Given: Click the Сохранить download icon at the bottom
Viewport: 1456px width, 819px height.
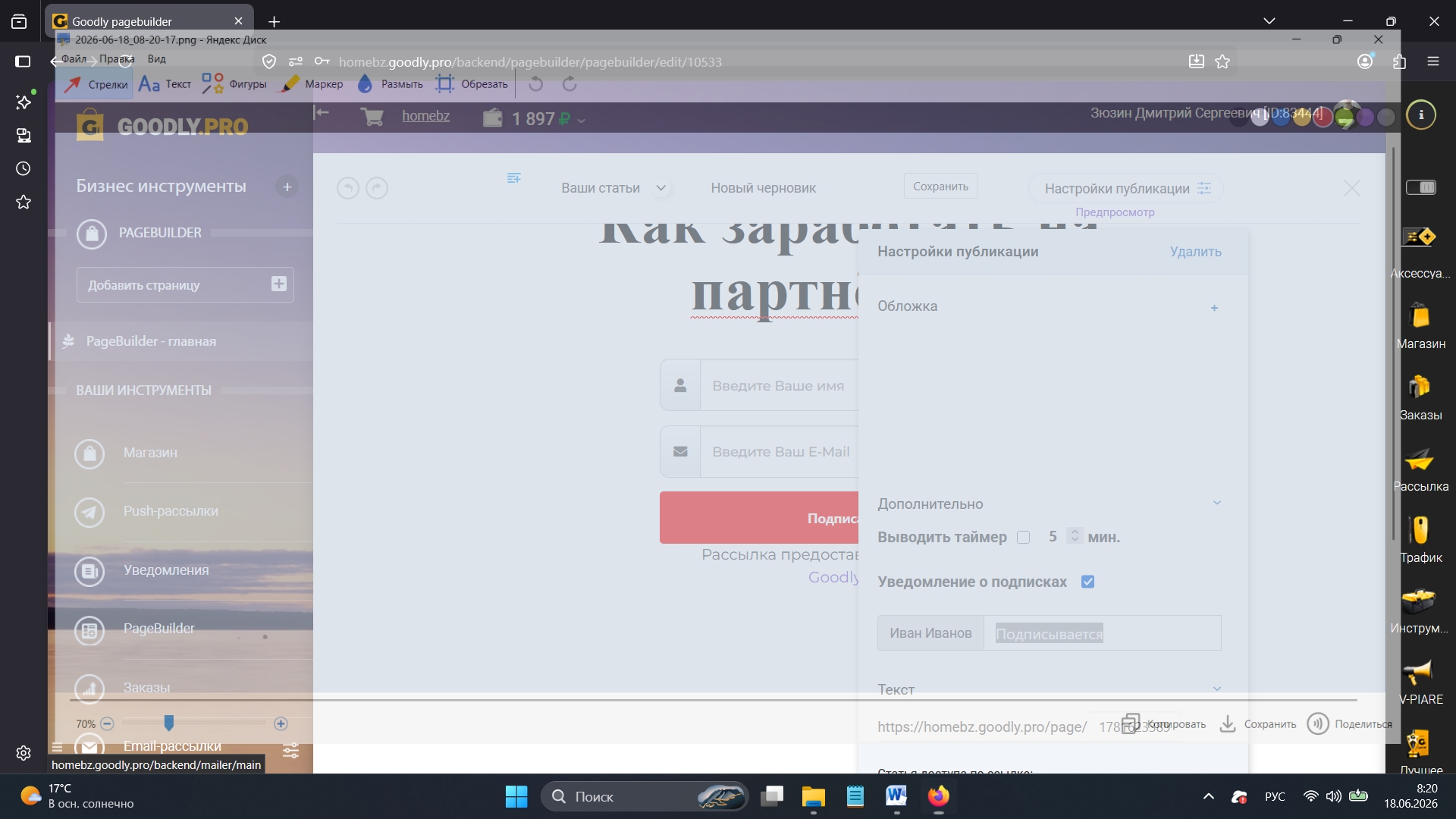Looking at the screenshot, I should [1227, 723].
